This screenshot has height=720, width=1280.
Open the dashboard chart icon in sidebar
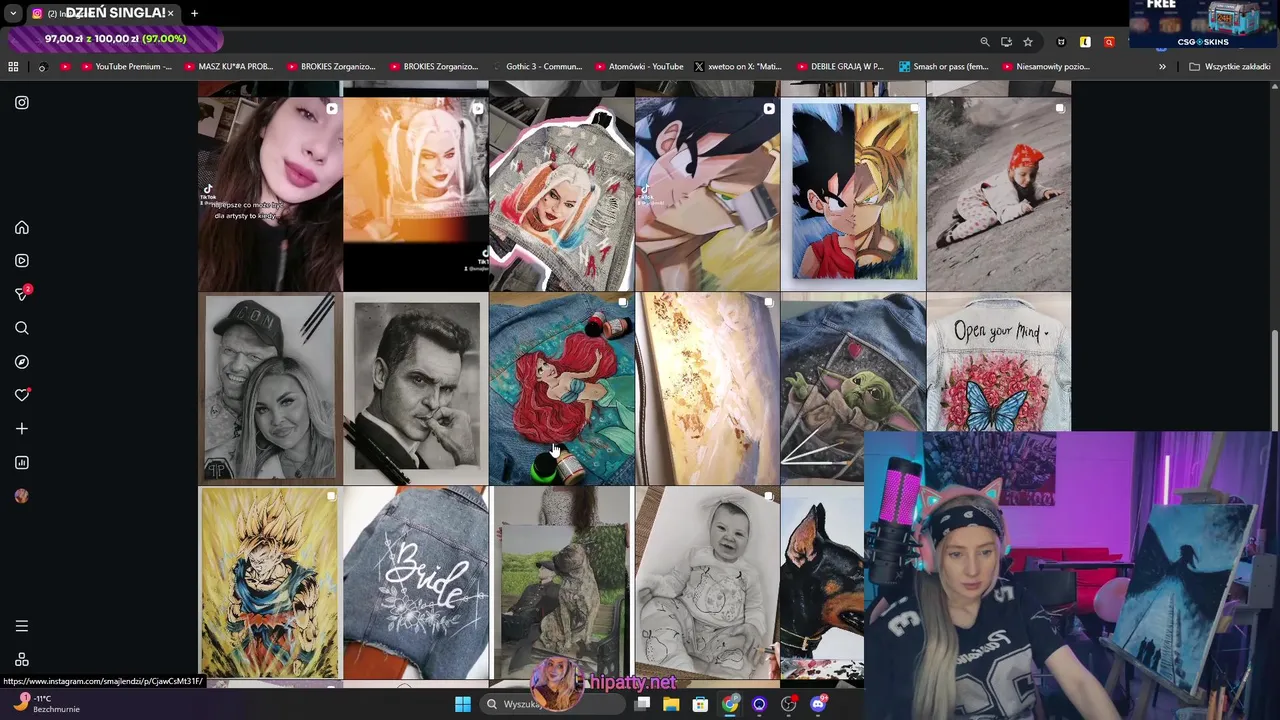pyautogui.click(x=21, y=463)
